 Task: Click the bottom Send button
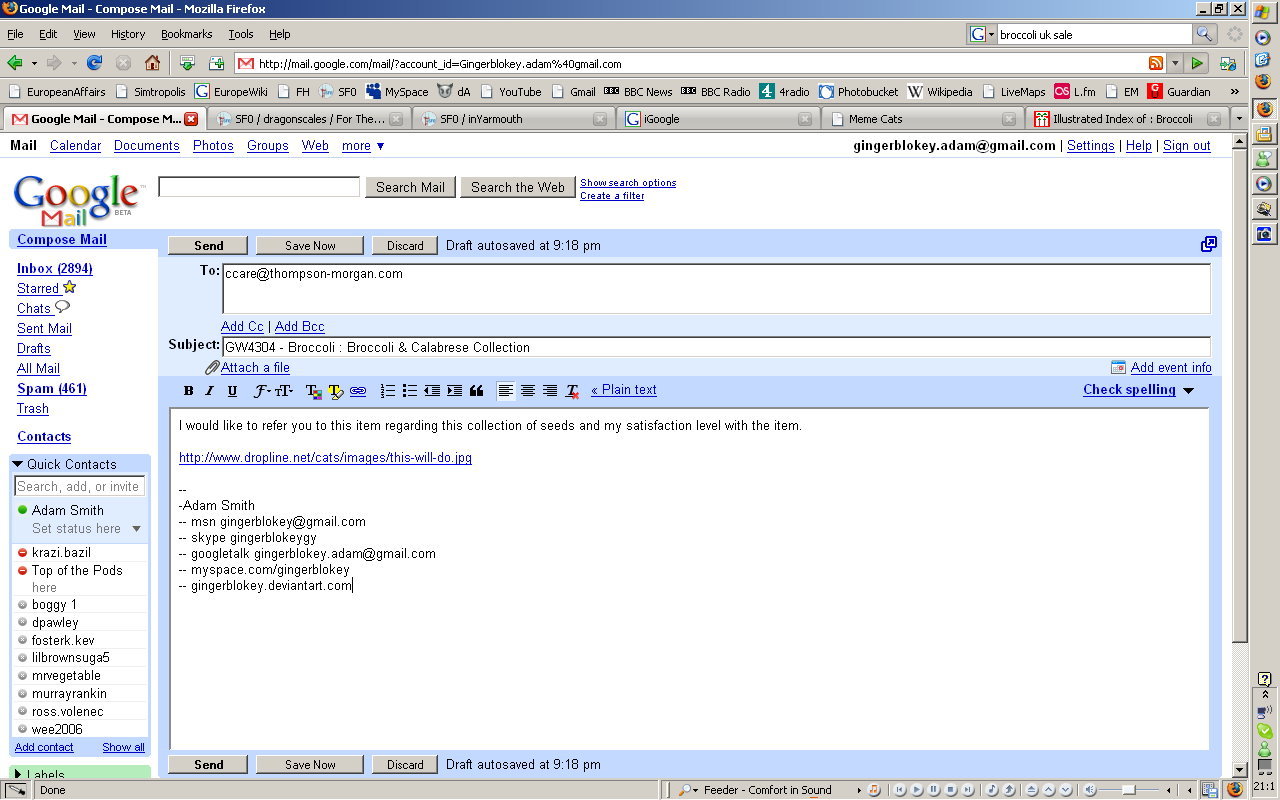click(208, 765)
